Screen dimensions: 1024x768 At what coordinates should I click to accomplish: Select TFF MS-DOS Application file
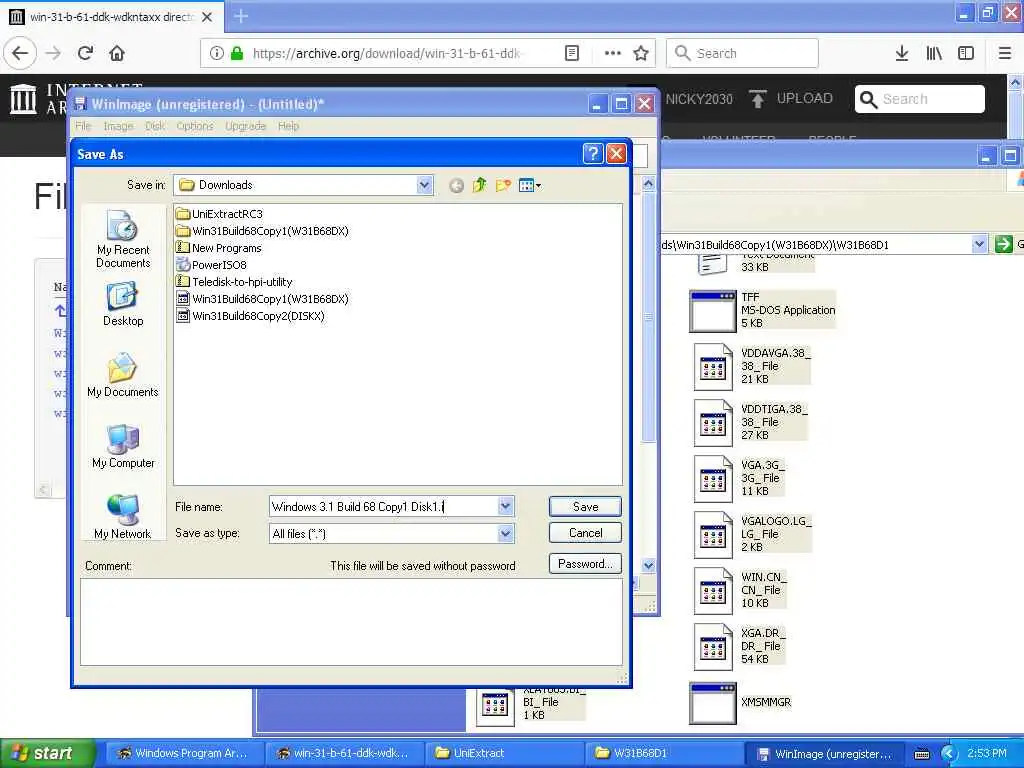click(x=763, y=310)
